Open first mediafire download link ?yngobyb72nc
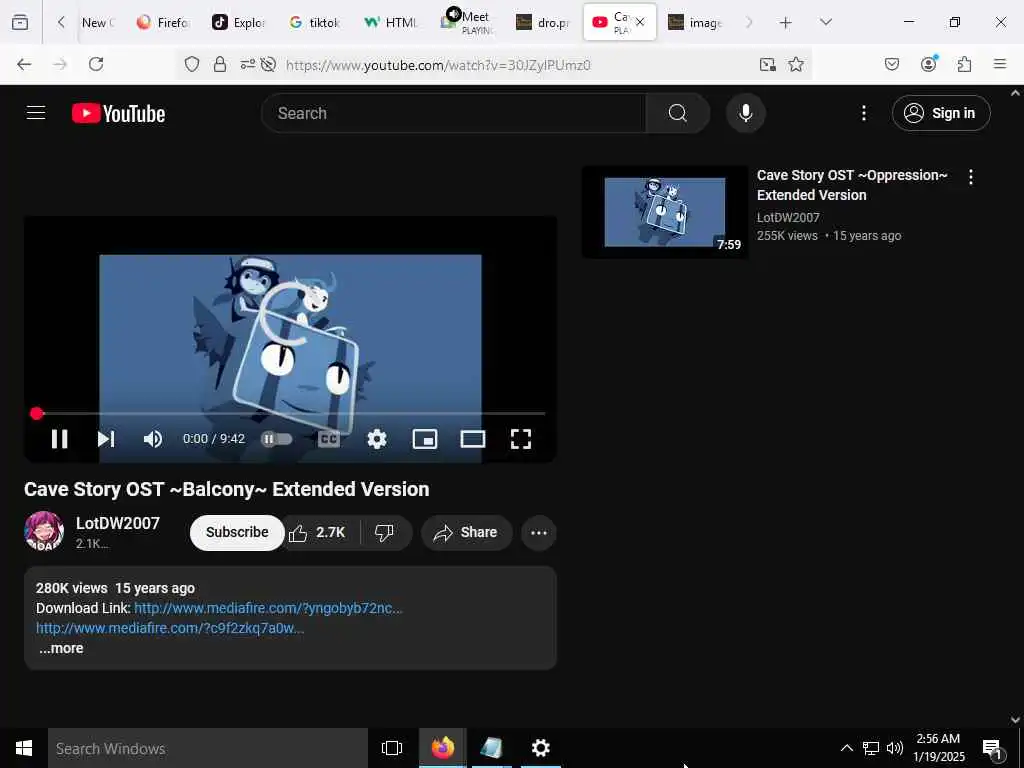Viewport: 1024px width, 768px height. (268, 608)
